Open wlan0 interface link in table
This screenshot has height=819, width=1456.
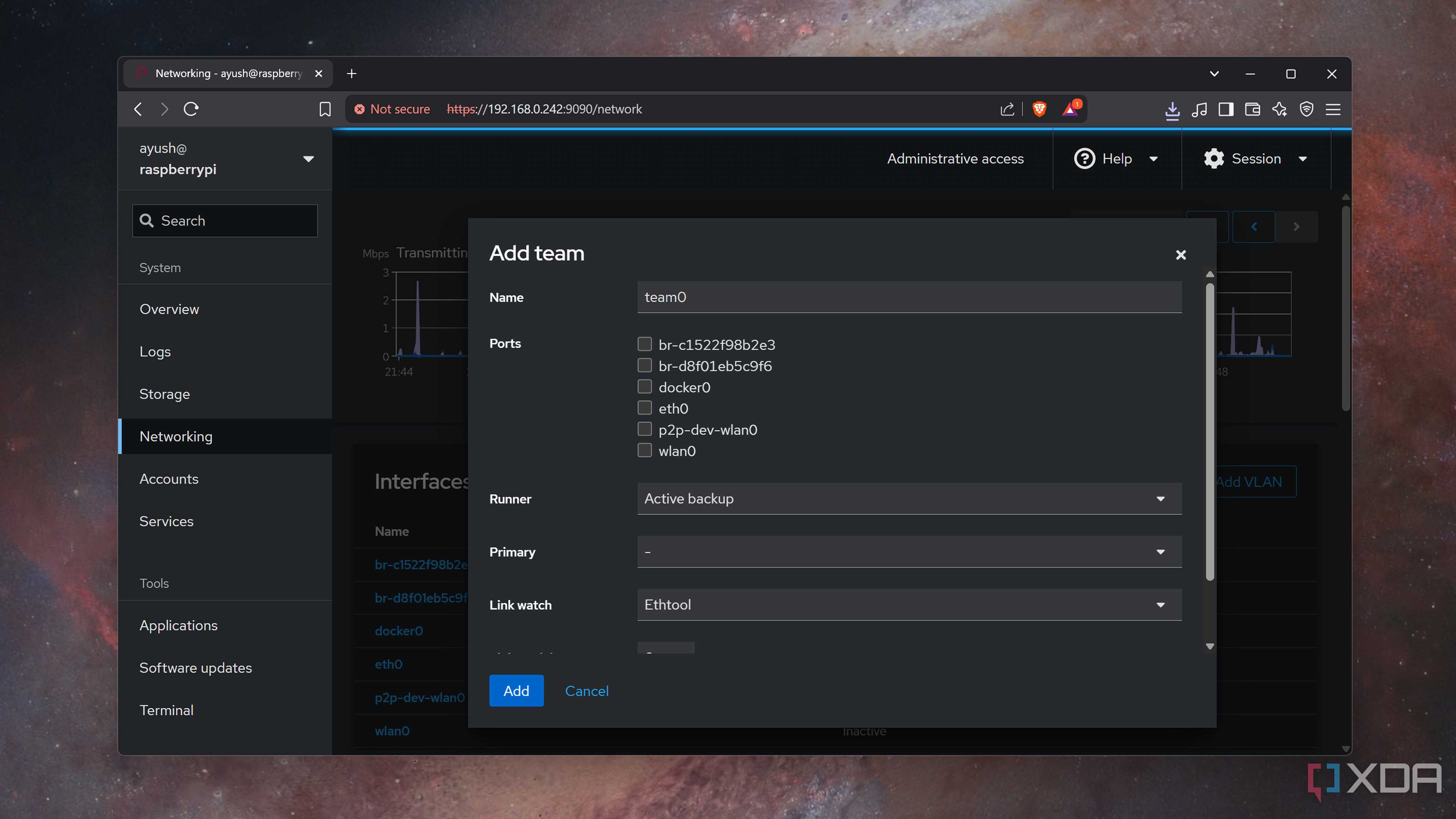[392, 731]
